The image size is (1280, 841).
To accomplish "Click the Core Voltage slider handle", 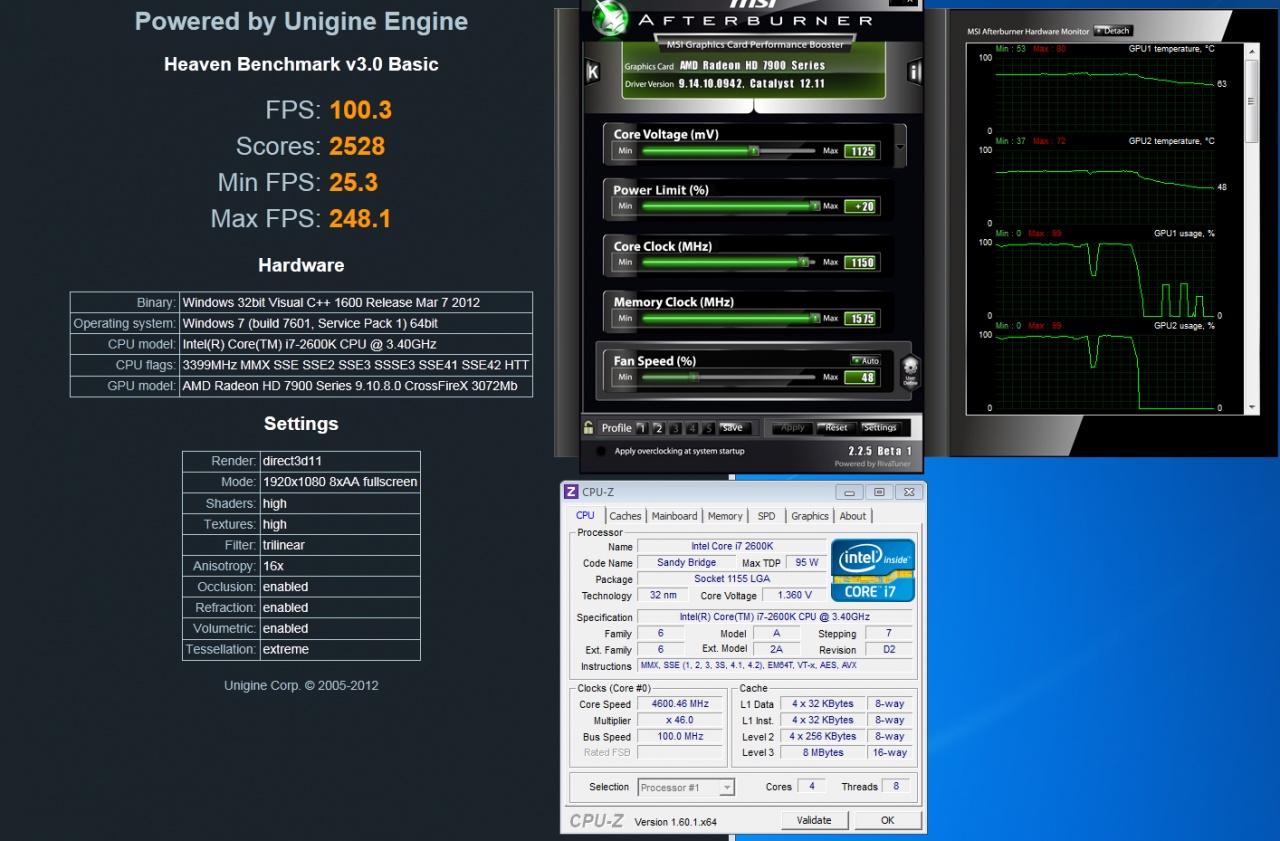I will point(754,151).
